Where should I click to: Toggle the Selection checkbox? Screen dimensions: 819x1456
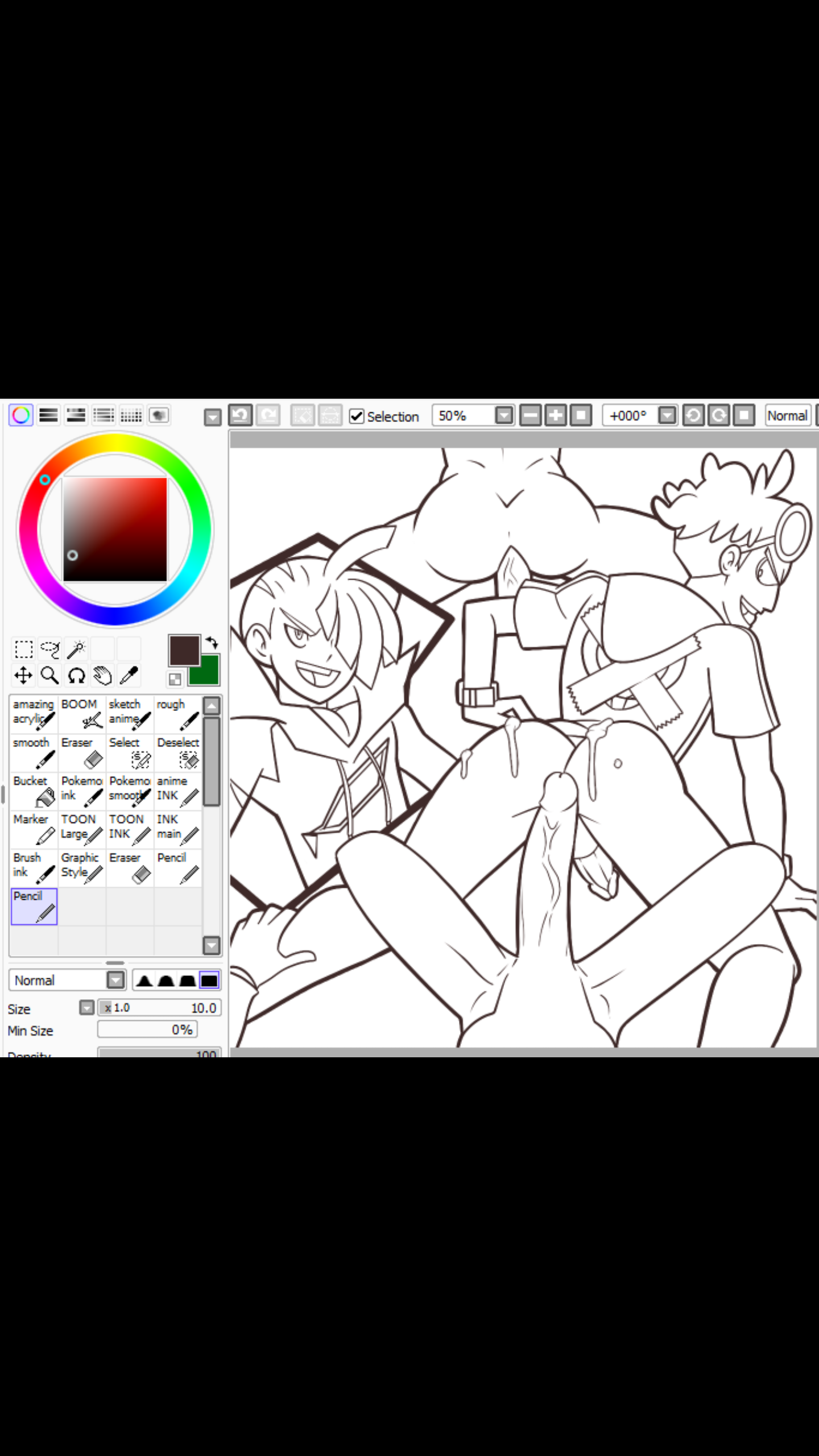click(x=357, y=416)
